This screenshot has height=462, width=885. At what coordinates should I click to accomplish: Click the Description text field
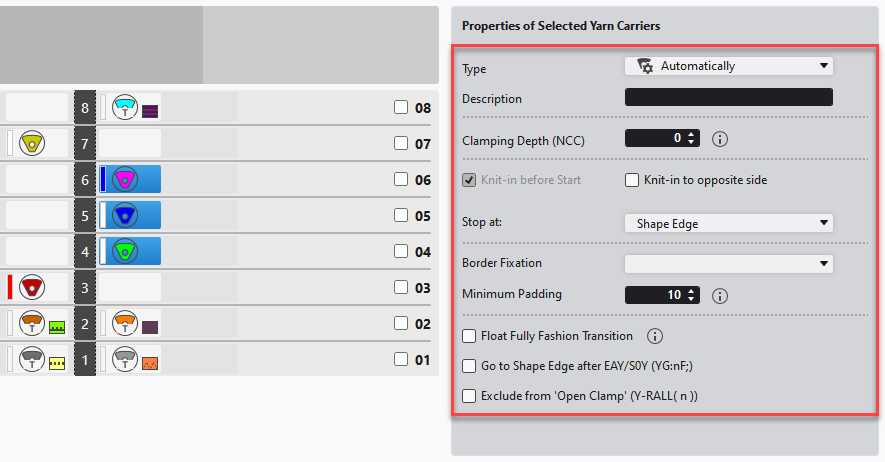click(729, 98)
